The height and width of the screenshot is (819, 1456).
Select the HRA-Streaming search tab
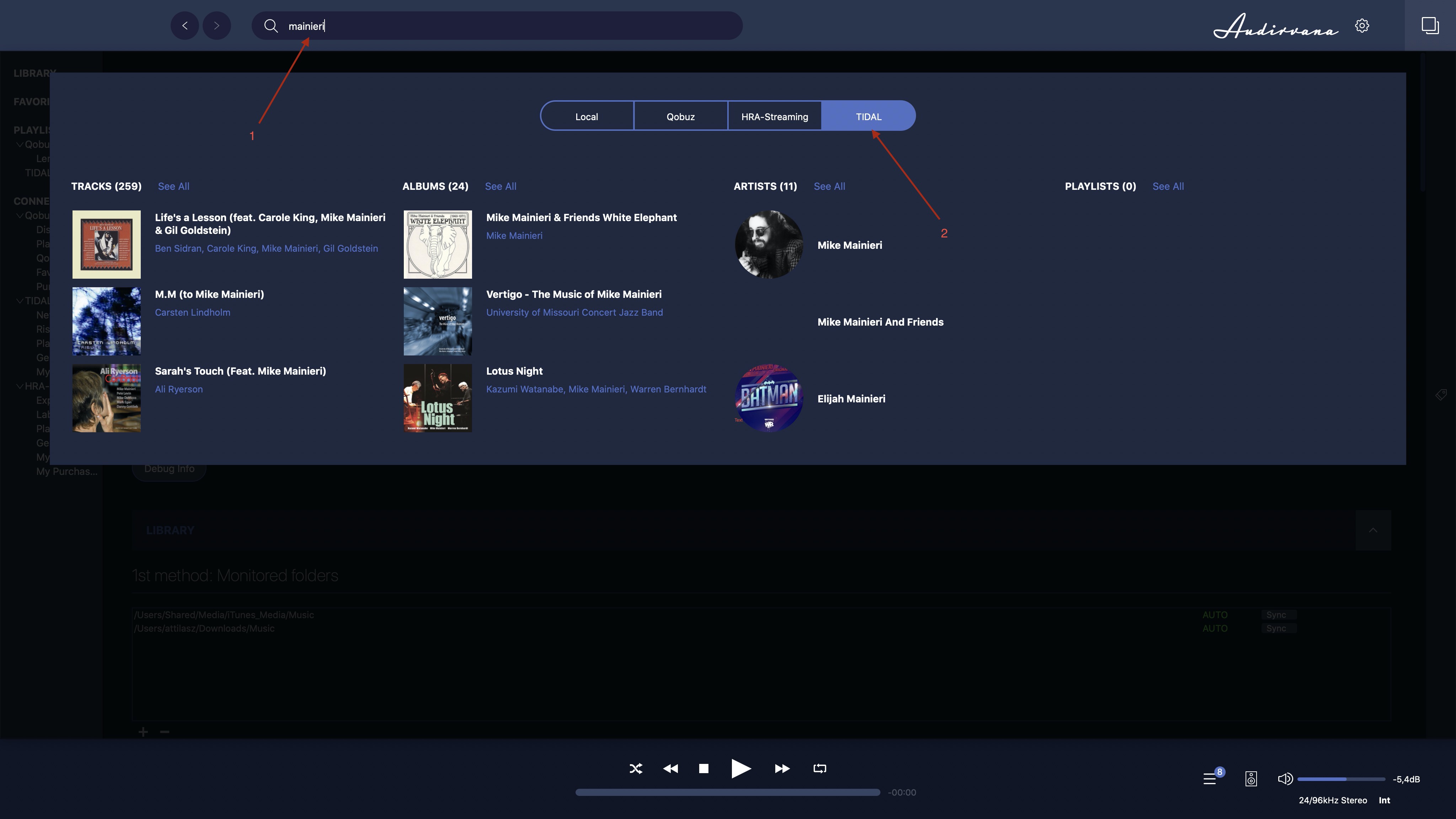coord(774,117)
